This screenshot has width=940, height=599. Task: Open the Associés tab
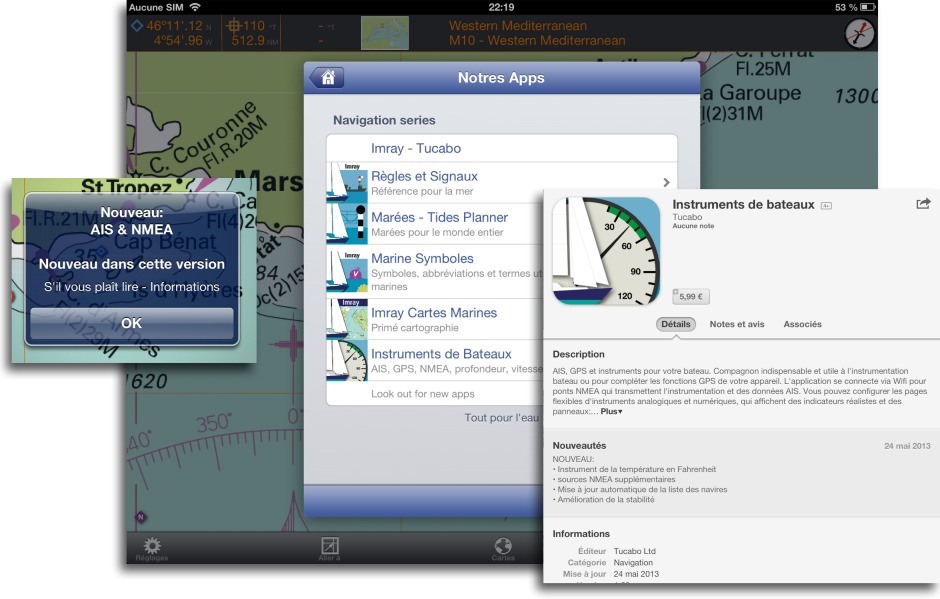[x=802, y=324]
